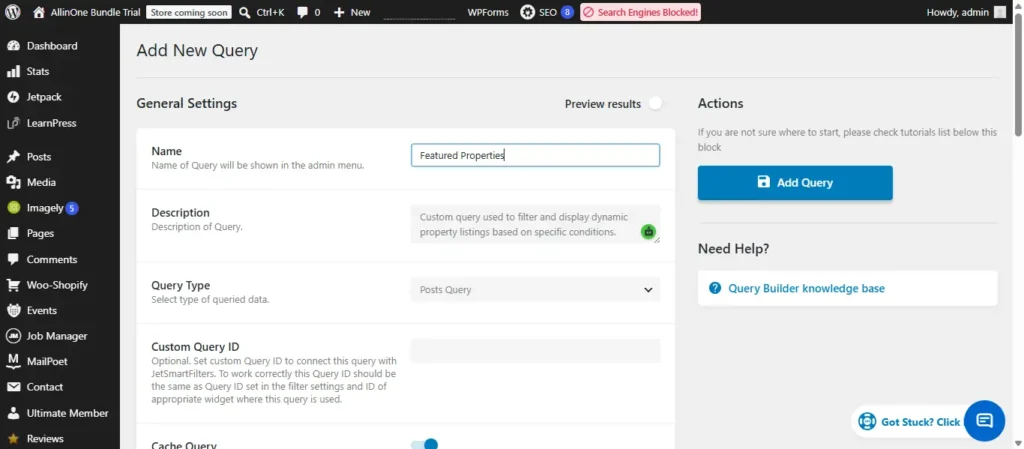Click the Posts pushpin icon
The width and height of the screenshot is (1024, 449).
(x=13, y=157)
